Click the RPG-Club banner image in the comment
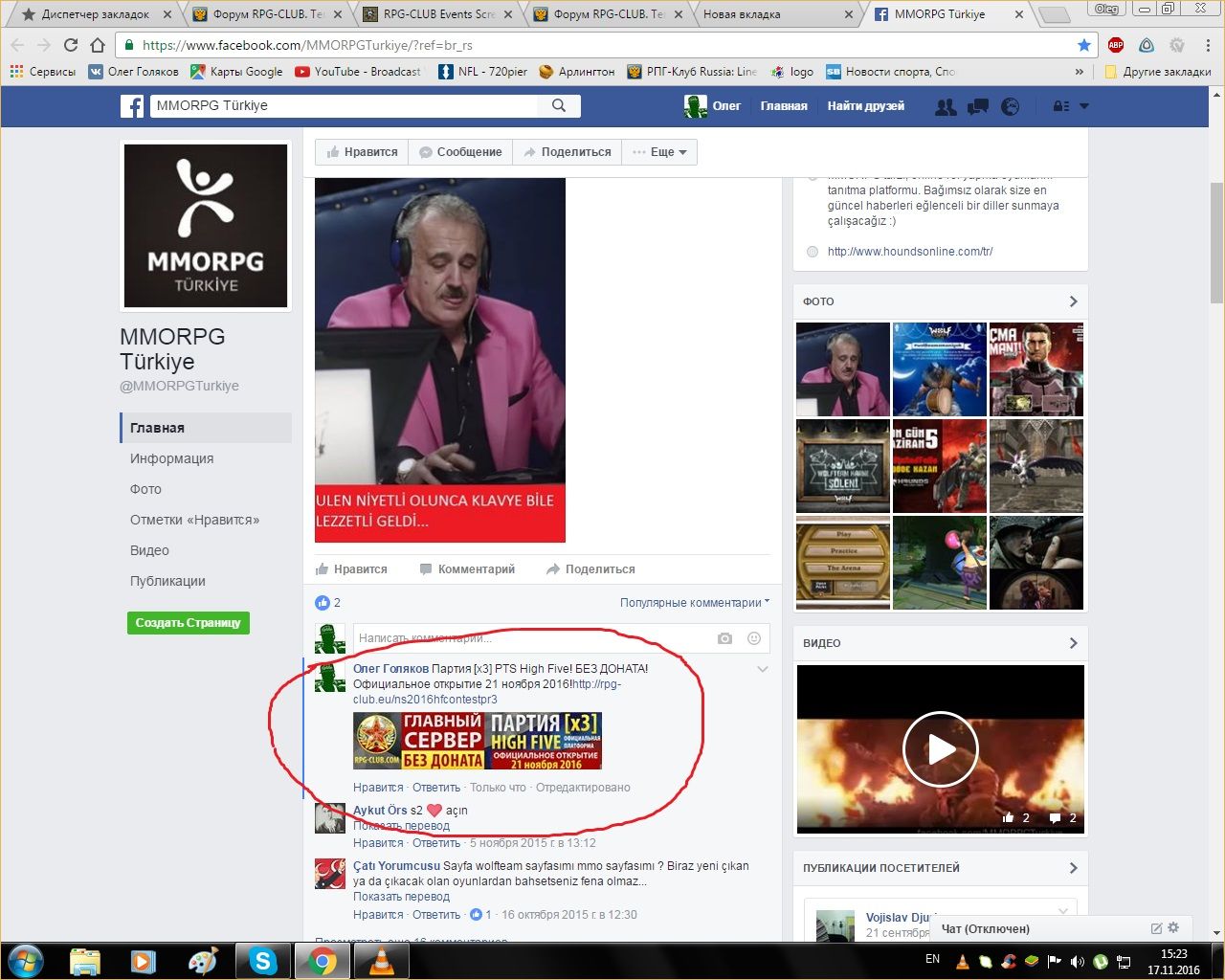 [478, 741]
